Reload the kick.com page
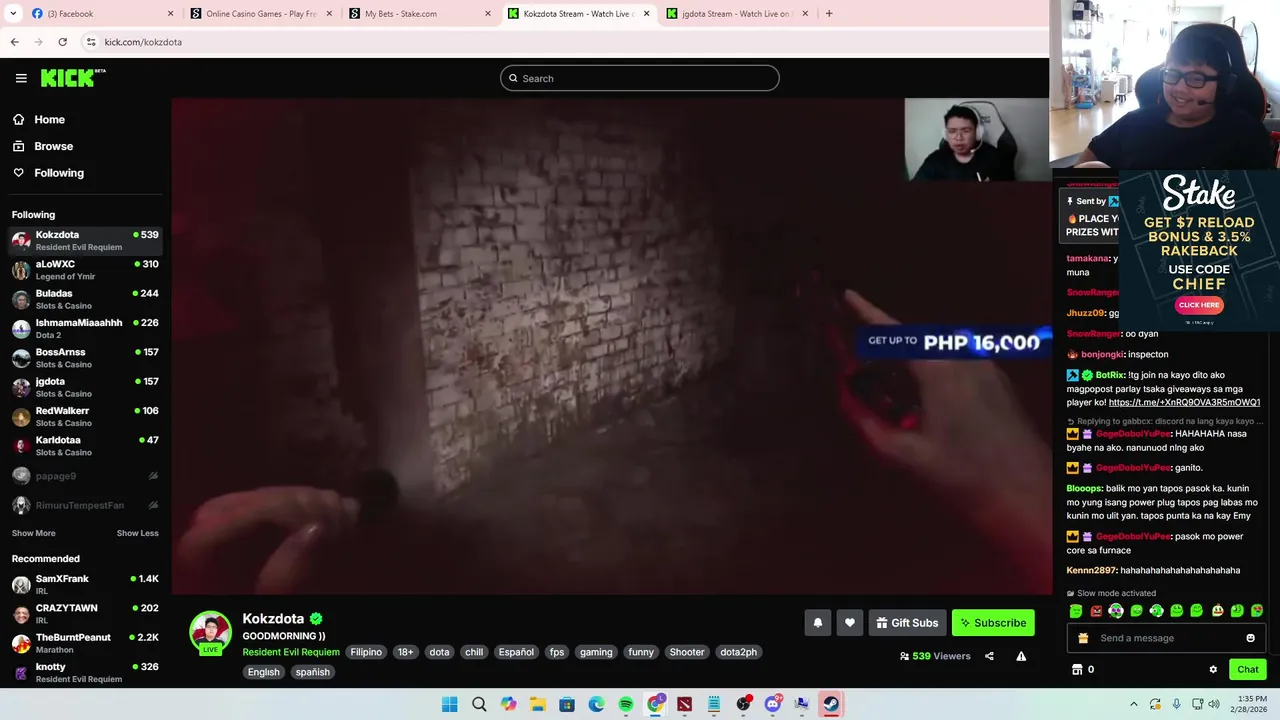1280x720 pixels. [62, 42]
